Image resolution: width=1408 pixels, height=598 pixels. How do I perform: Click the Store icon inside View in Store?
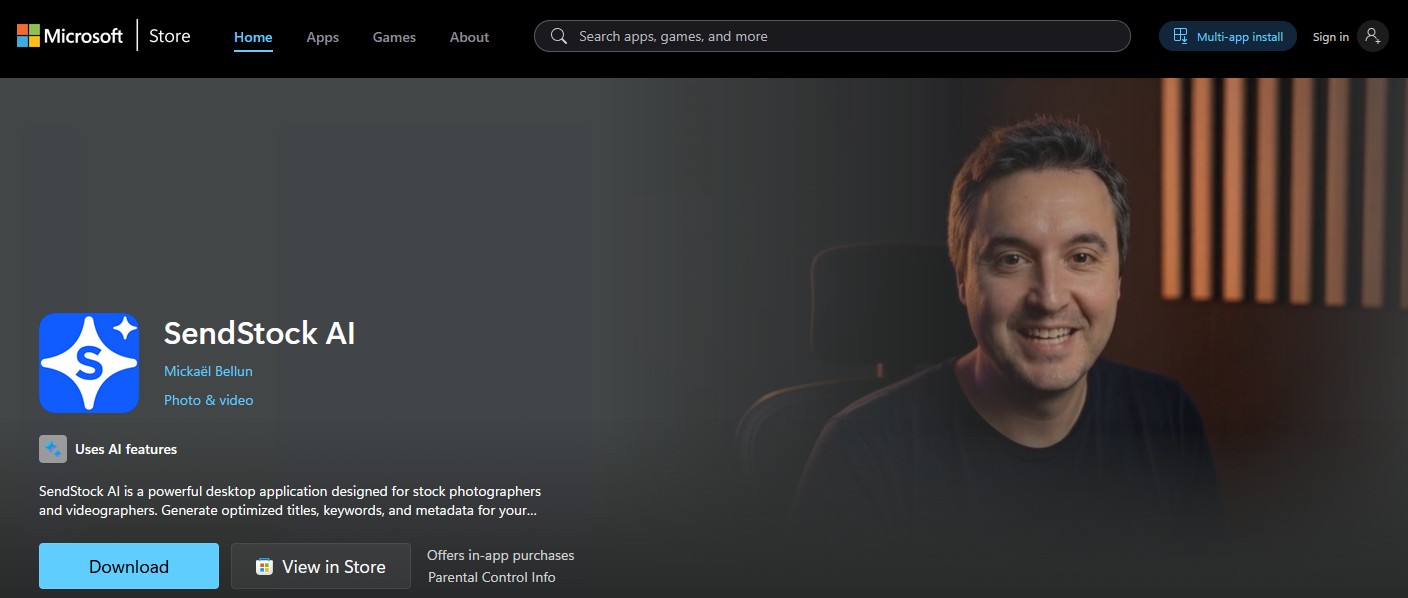(262, 566)
